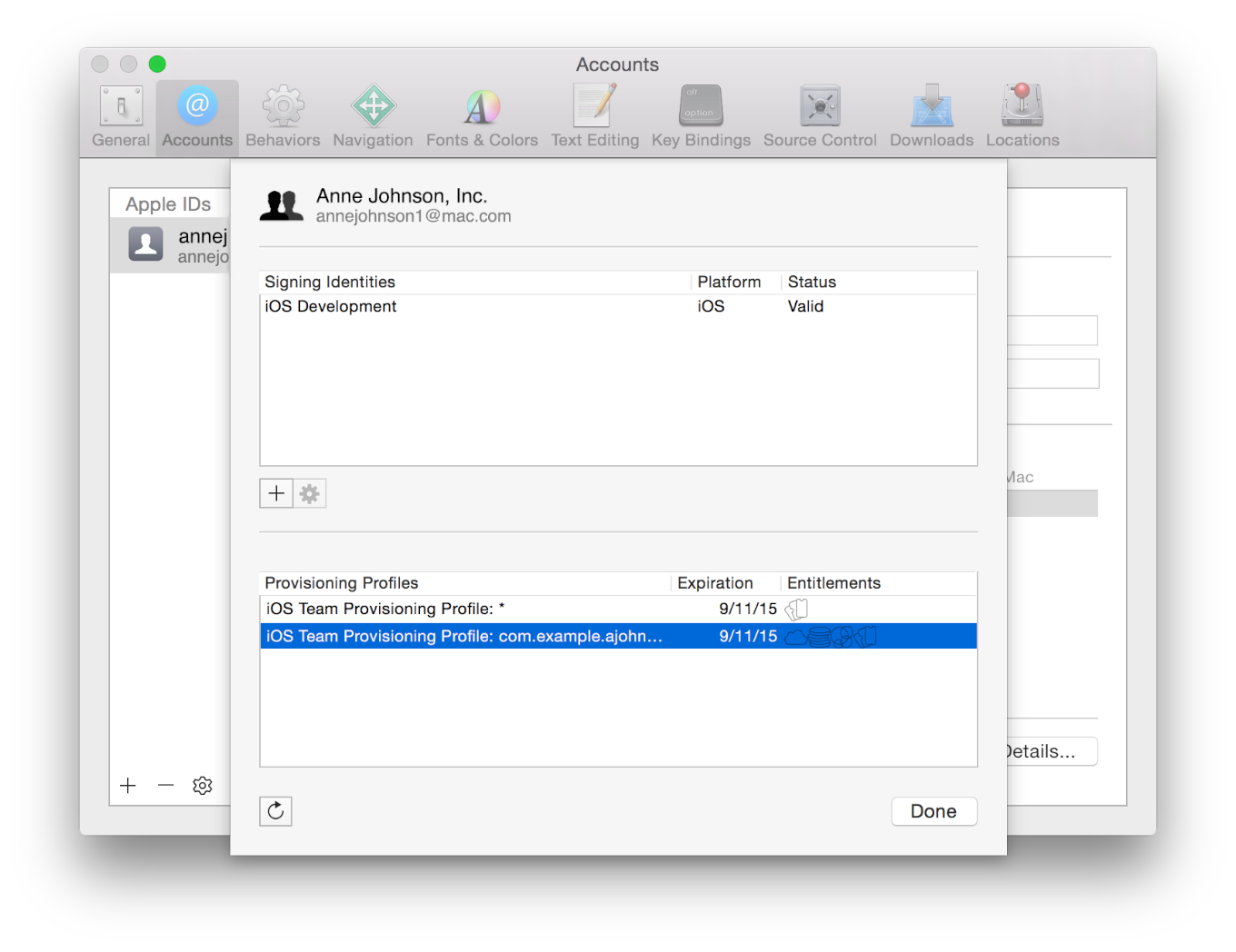Viewport: 1236px width, 952px height.
Task: Refresh the provisioning profiles list
Action: [x=275, y=811]
